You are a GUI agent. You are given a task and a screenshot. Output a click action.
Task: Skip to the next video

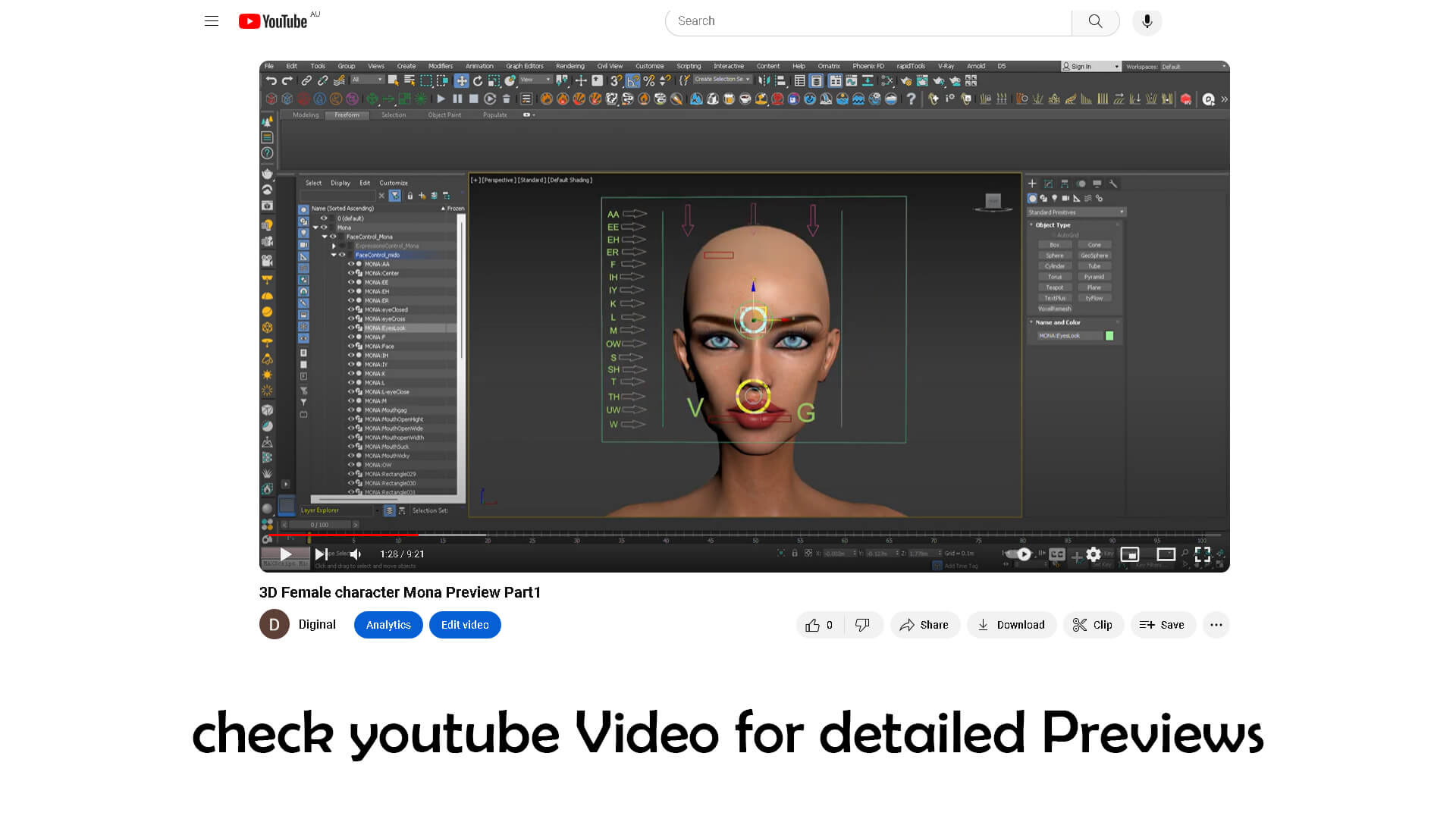[321, 554]
